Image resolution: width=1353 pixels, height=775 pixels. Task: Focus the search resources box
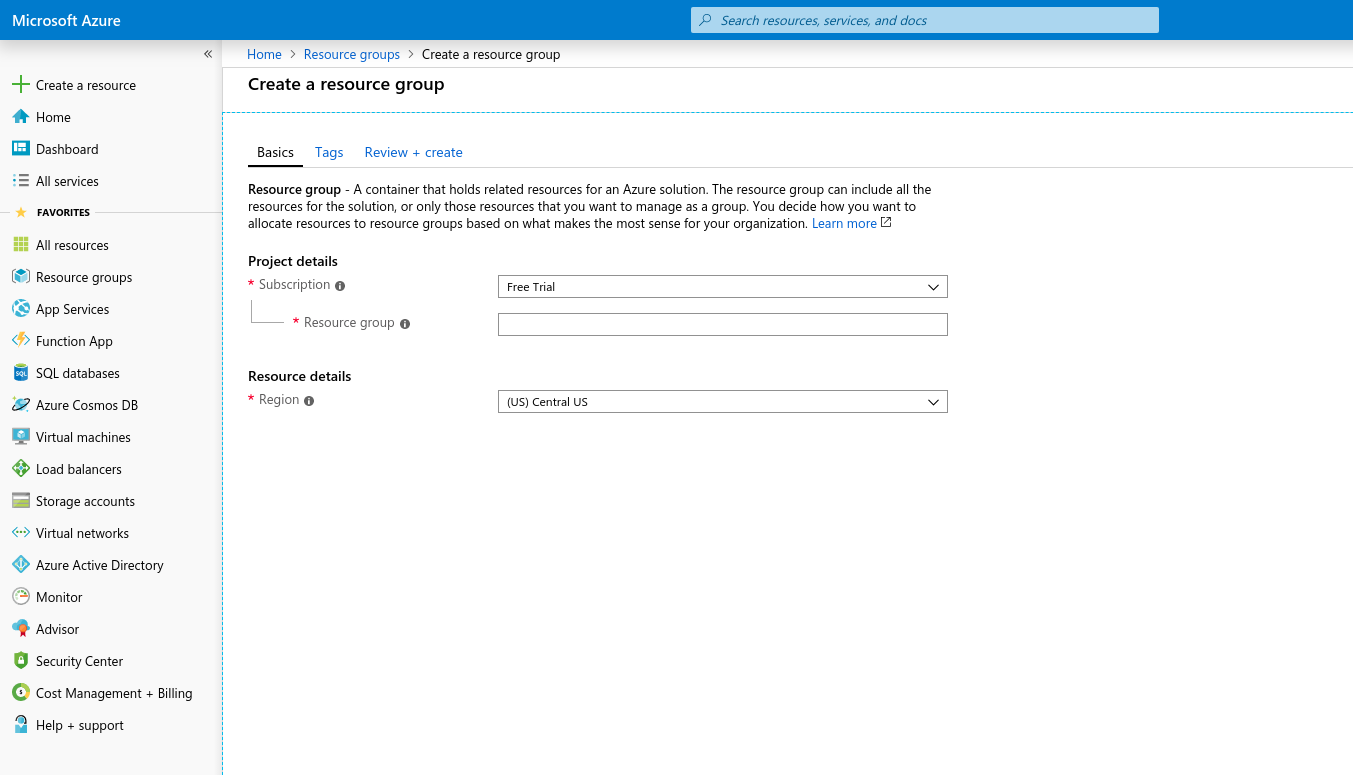pyautogui.click(x=924, y=20)
